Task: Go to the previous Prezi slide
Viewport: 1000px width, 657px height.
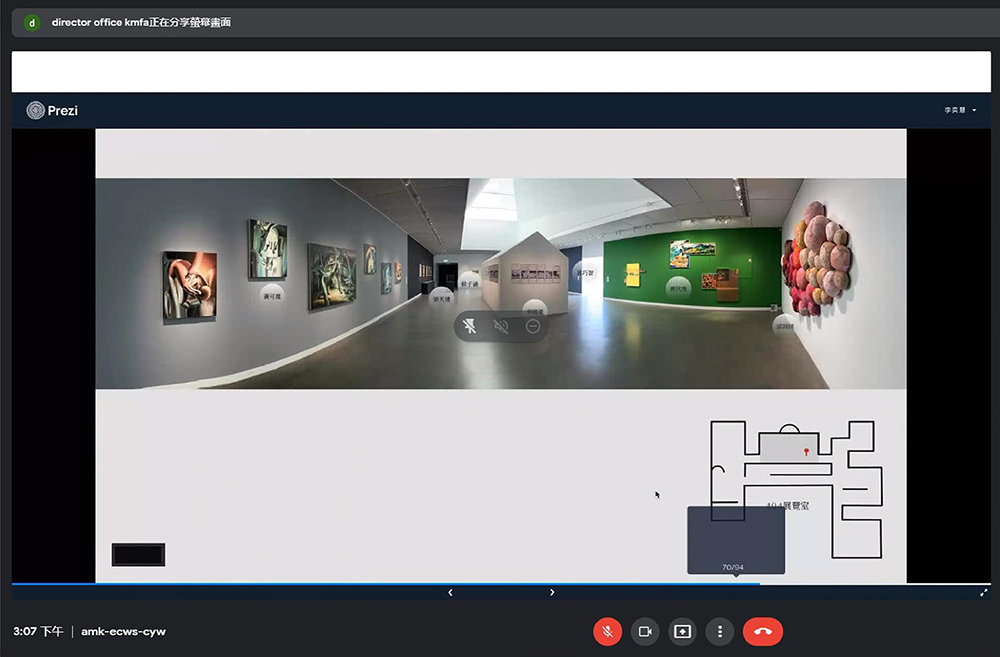Action: coord(450,593)
